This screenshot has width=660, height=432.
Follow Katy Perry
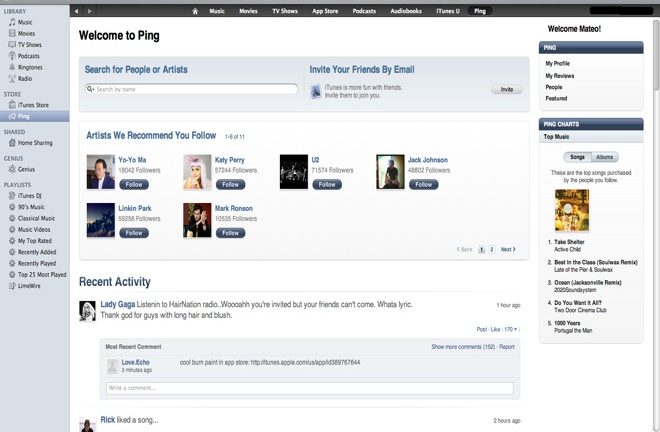click(x=230, y=184)
